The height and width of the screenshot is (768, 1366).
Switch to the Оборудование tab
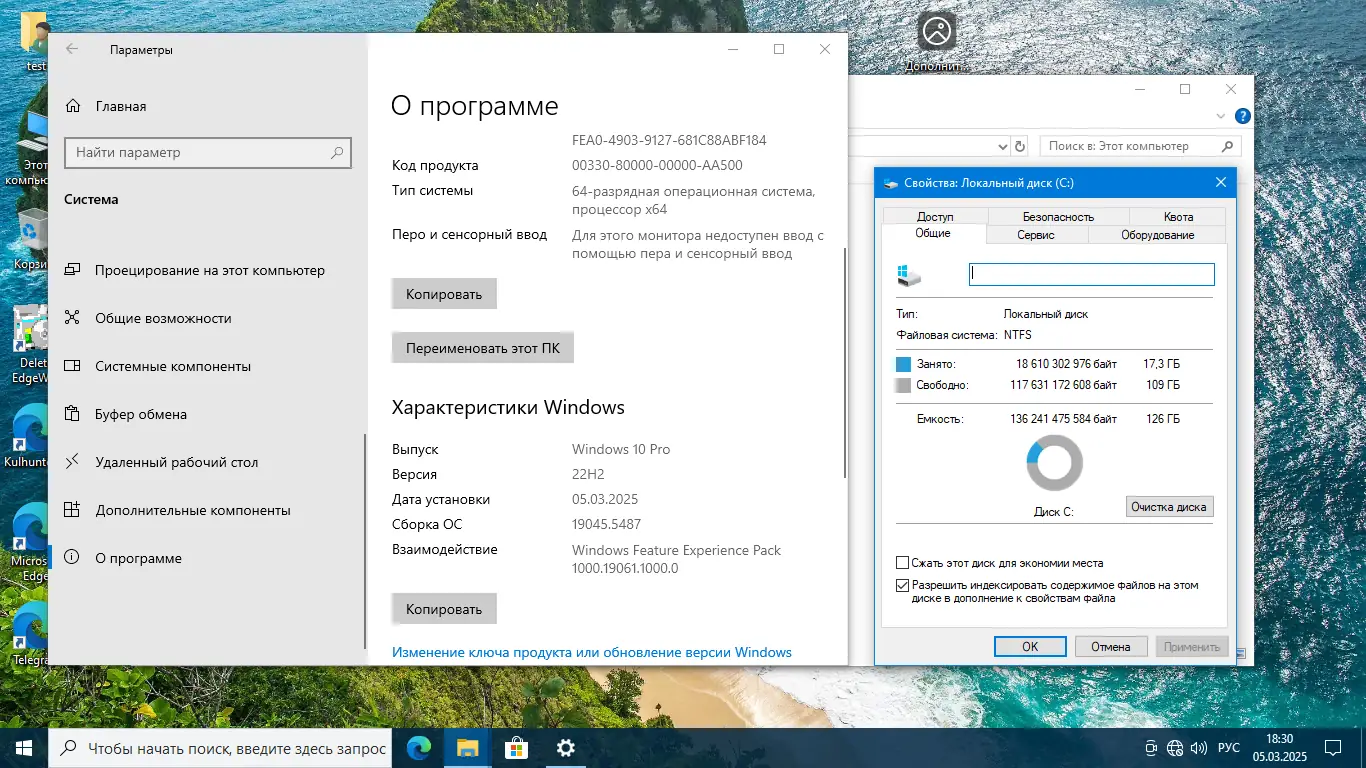pos(1157,235)
